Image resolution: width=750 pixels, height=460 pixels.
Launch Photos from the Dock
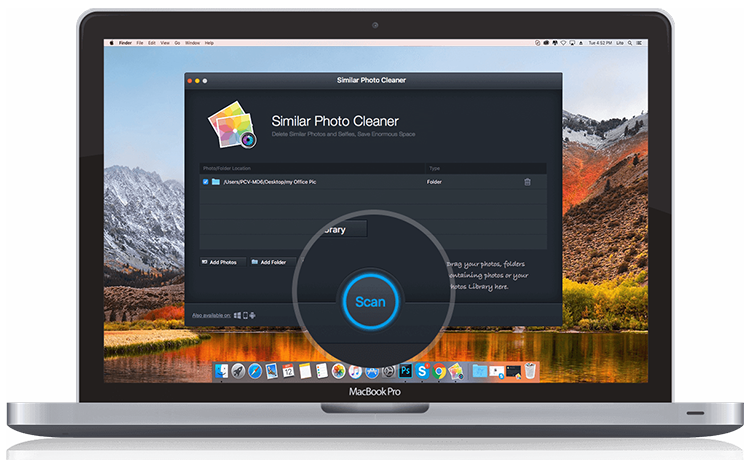coord(339,371)
